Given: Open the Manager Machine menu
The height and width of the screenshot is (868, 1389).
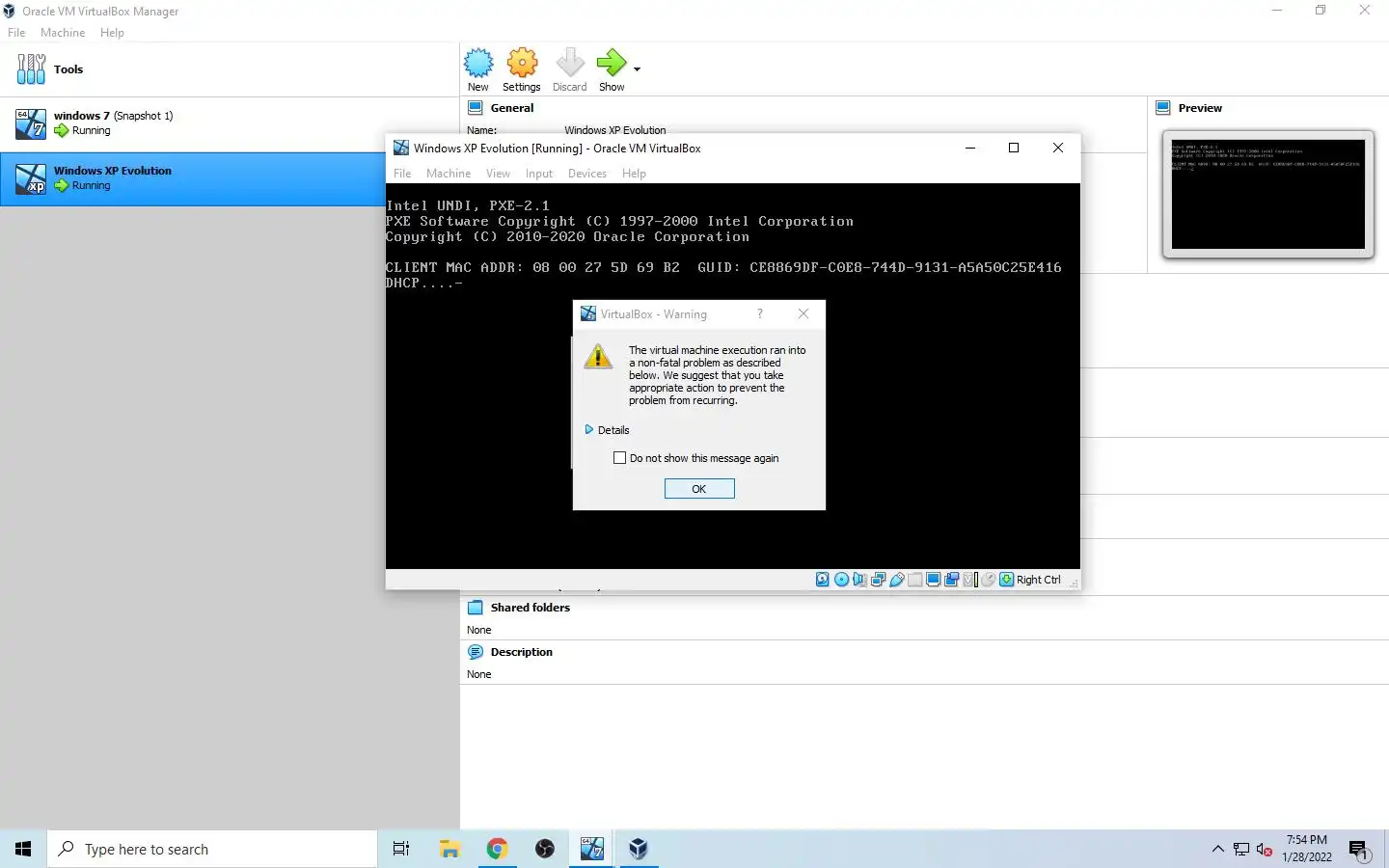Looking at the screenshot, I should pyautogui.click(x=63, y=33).
